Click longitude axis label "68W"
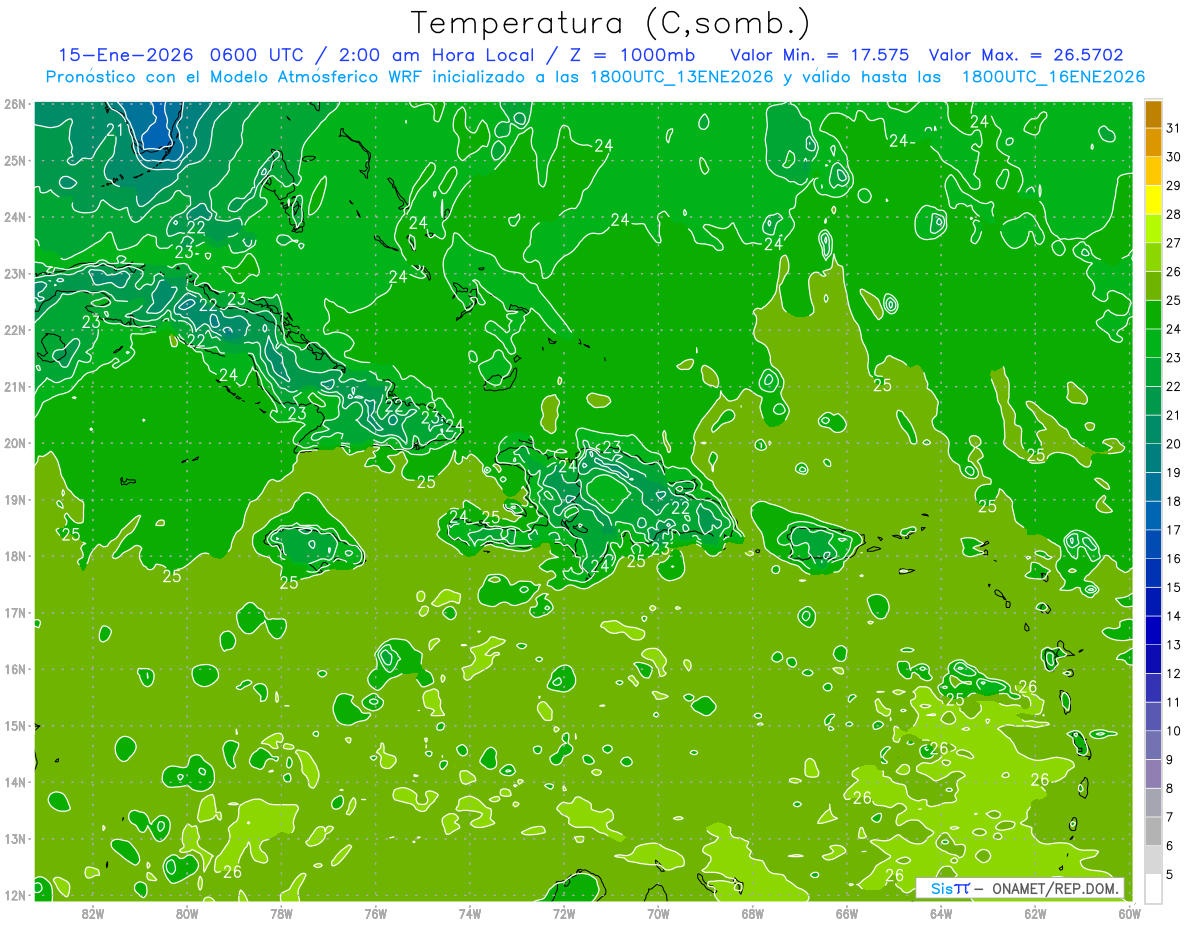The image size is (1200, 927). [752, 913]
